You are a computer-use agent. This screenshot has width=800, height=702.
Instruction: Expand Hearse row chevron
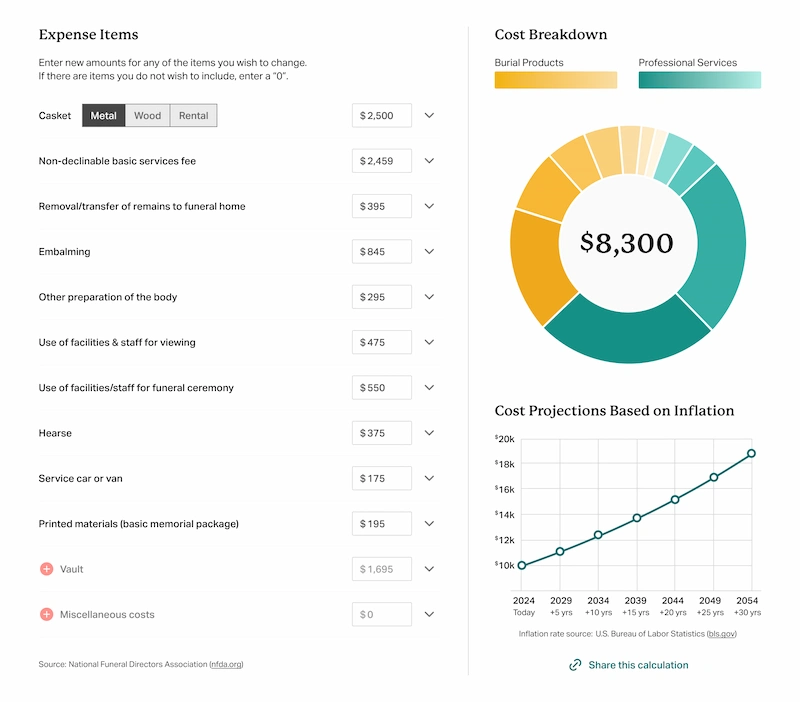click(x=429, y=433)
